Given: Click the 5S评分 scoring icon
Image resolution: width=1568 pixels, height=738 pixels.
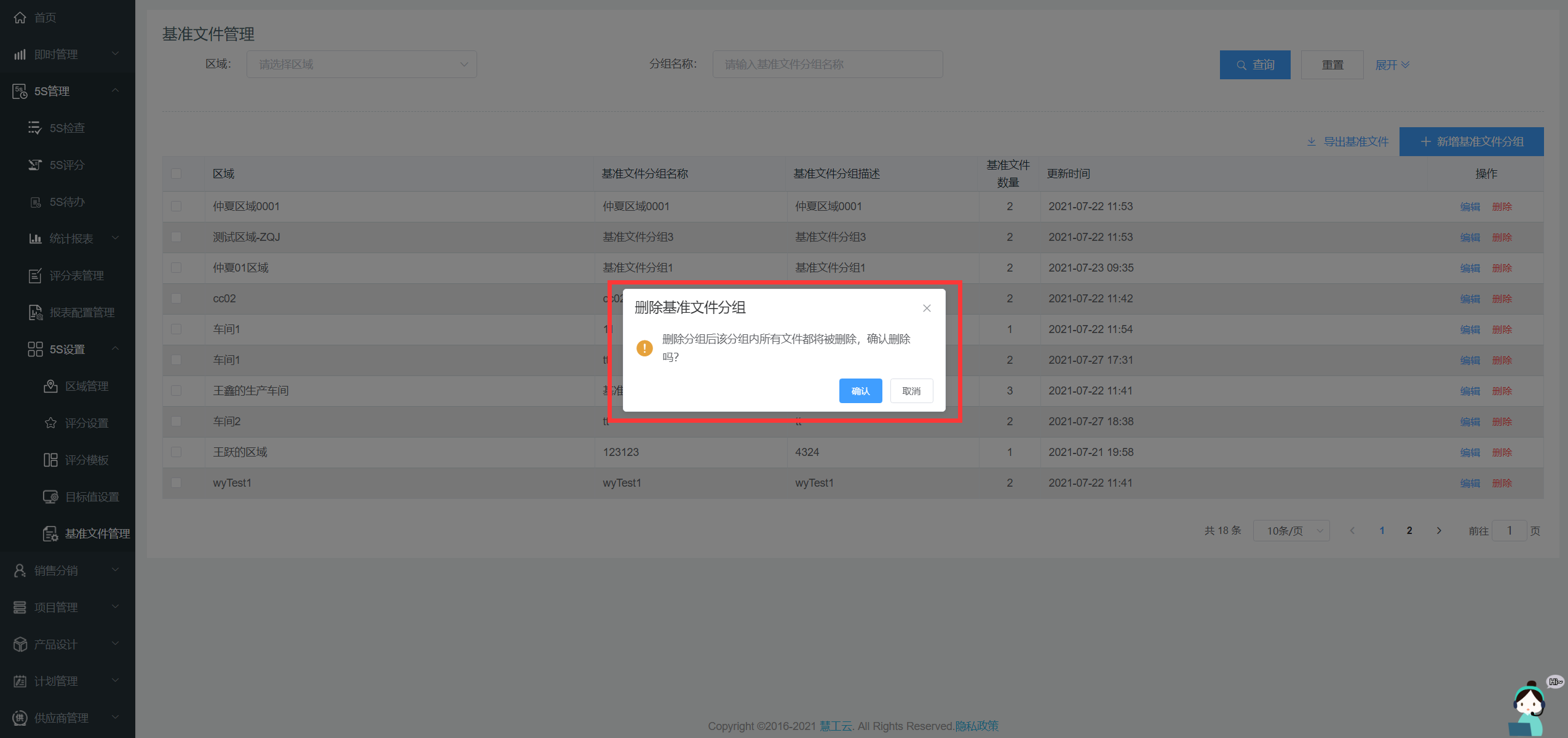Looking at the screenshot, I should (x=35, y=165).
